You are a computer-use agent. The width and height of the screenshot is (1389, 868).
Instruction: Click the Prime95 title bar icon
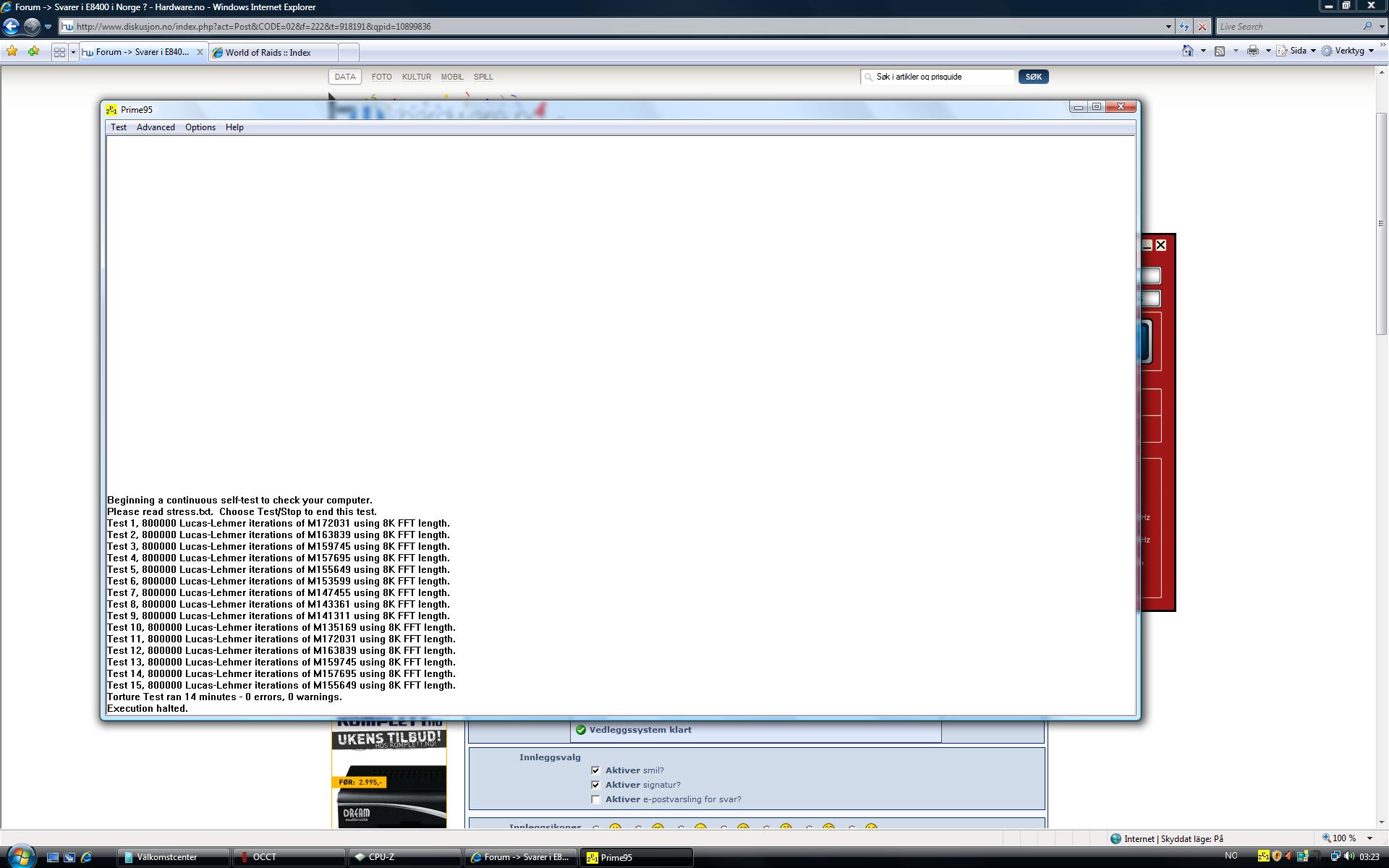coord(111,110)
